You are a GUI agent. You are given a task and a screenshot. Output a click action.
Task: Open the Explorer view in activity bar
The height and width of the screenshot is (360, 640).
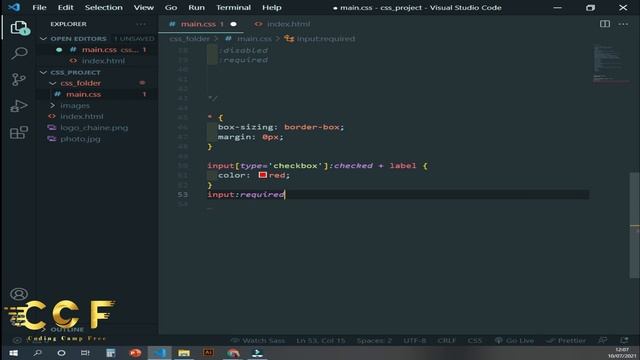[x=19, y=28]
